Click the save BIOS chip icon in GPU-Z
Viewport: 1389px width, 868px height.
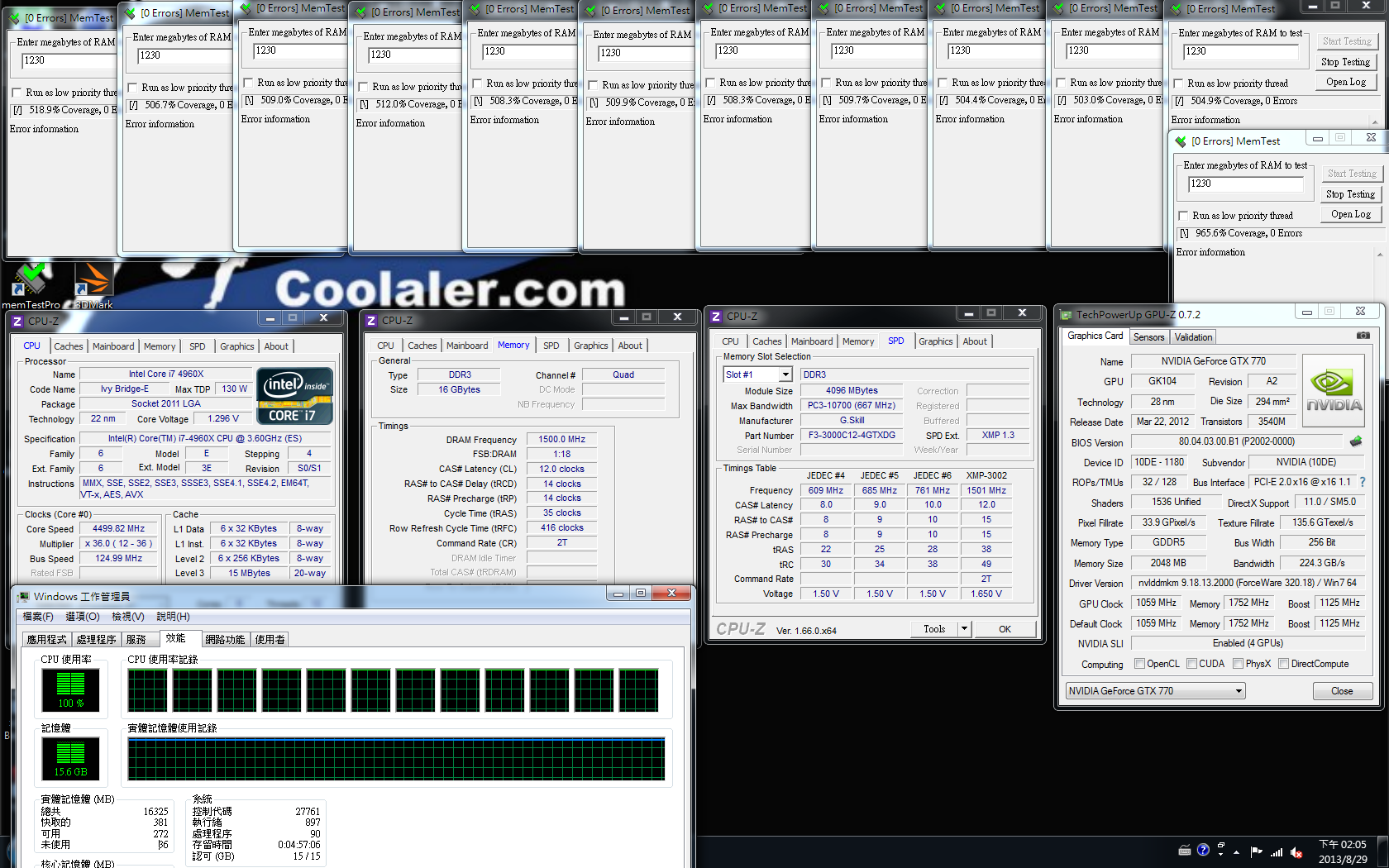pyautogui.click(x=1356, y=441)
